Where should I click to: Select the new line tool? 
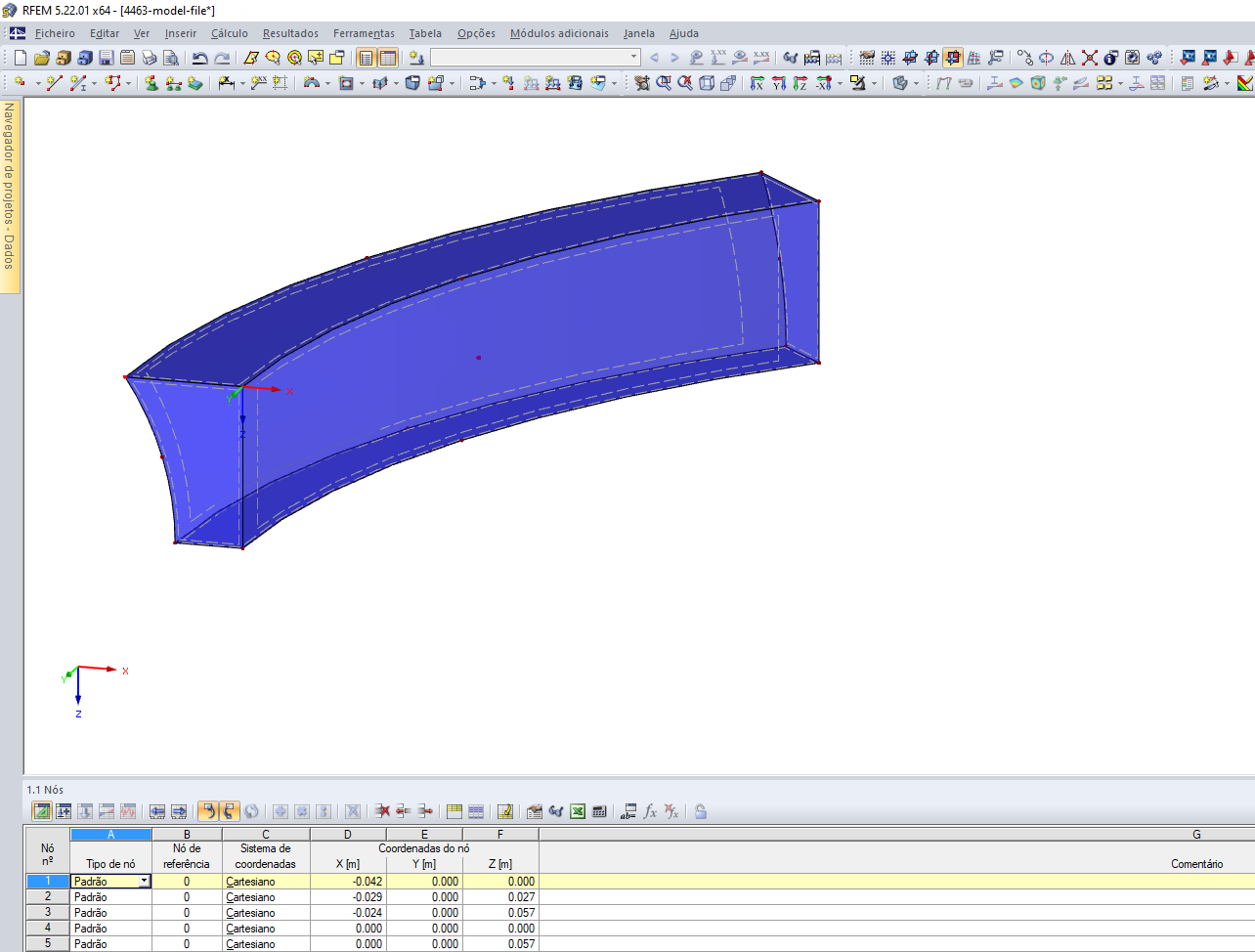pos(55,83)
